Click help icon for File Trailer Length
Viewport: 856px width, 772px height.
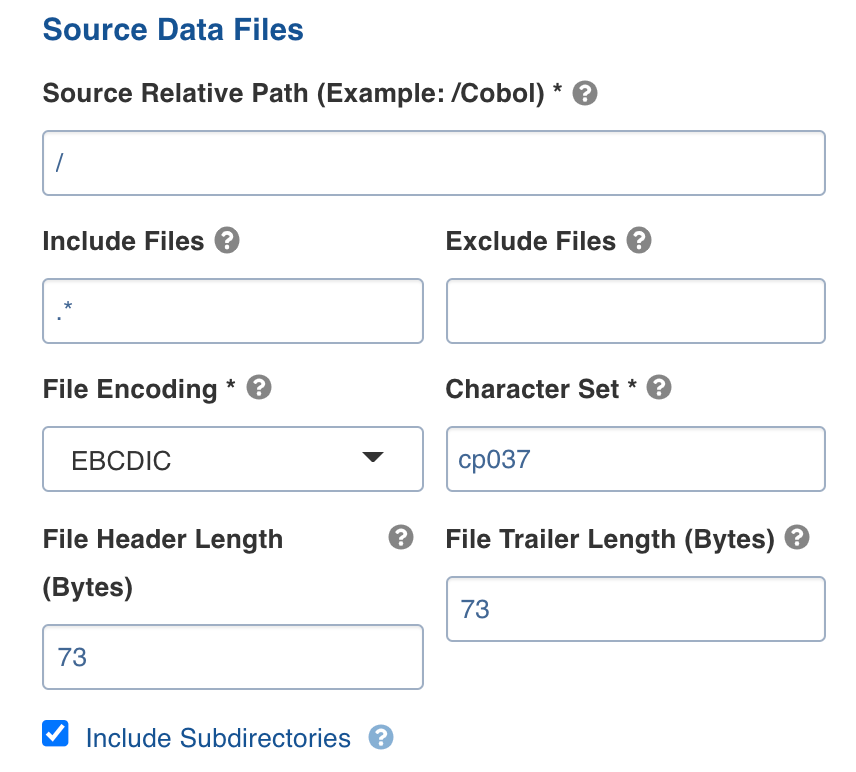pyautogui.click(x=797, y=539)
